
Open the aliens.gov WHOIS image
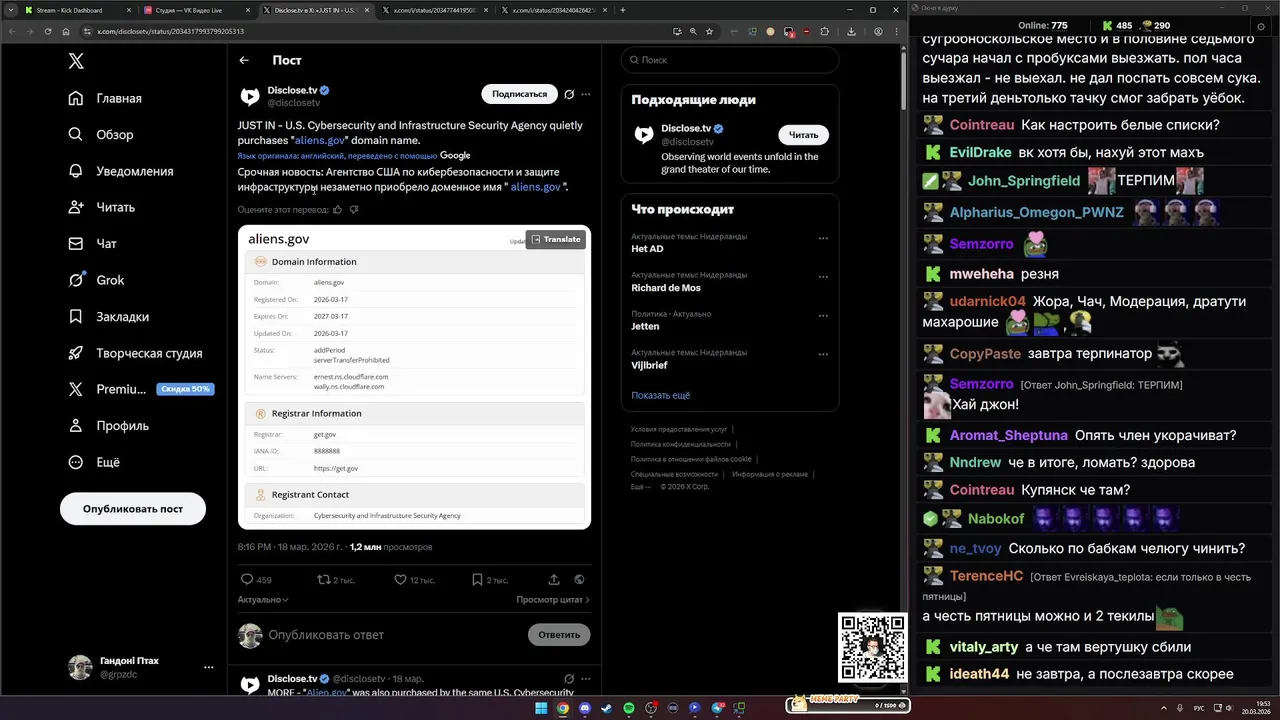[x=414, y=377]
